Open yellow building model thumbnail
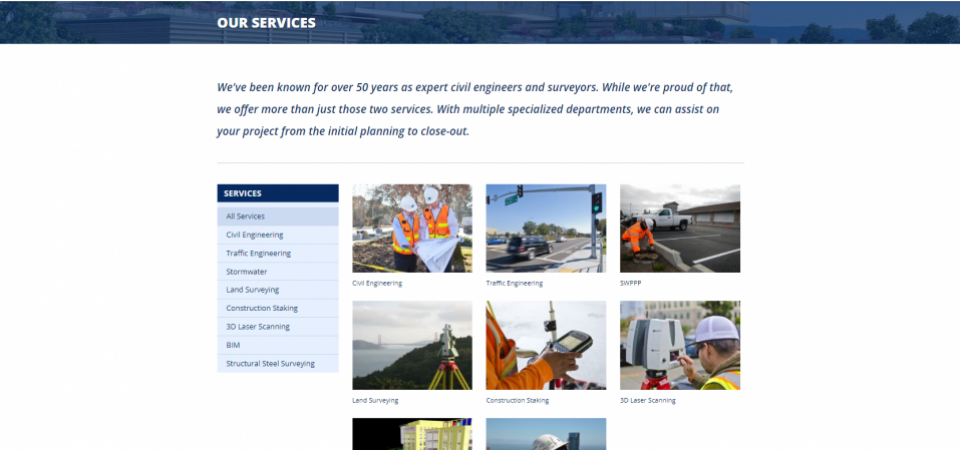The image size is (960, 450). (412, 434)
